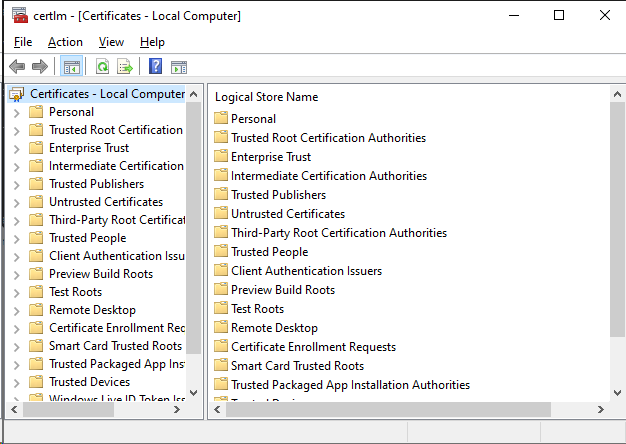Expand Smart Card Trusted Roots in tree
Image resolution: width=626 pixels, height=444 pixels.
click(x=16, y=346)
